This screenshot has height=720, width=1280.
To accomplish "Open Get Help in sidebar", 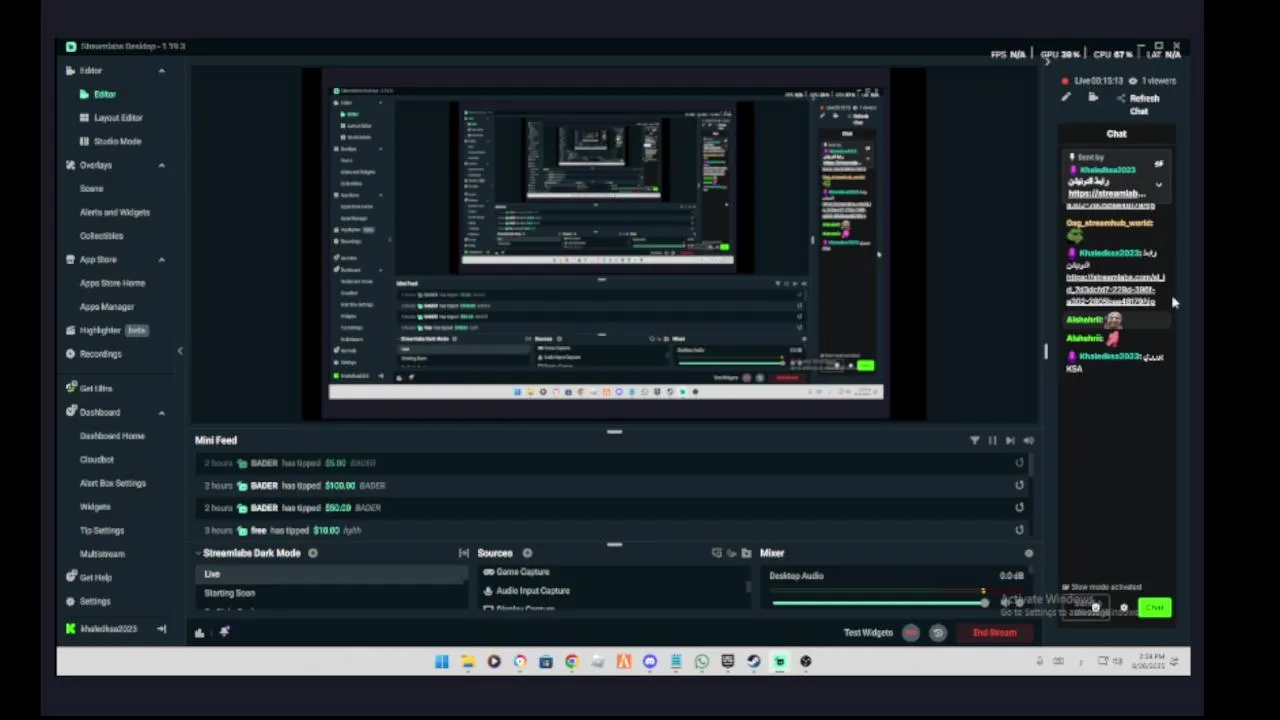I will (96, 577).
